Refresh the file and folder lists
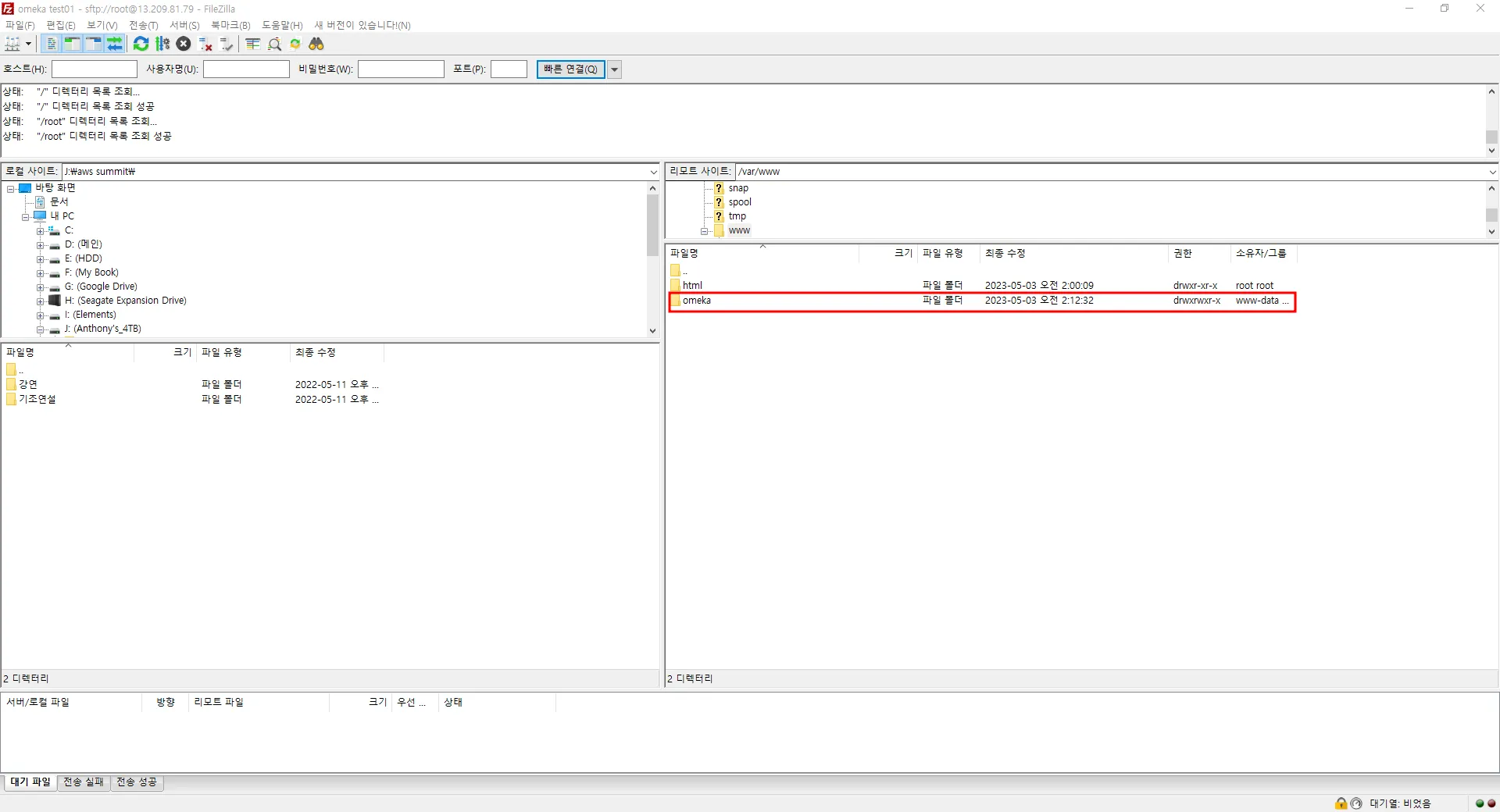The width and height of the screenshot is (1500, 812). 141,44
